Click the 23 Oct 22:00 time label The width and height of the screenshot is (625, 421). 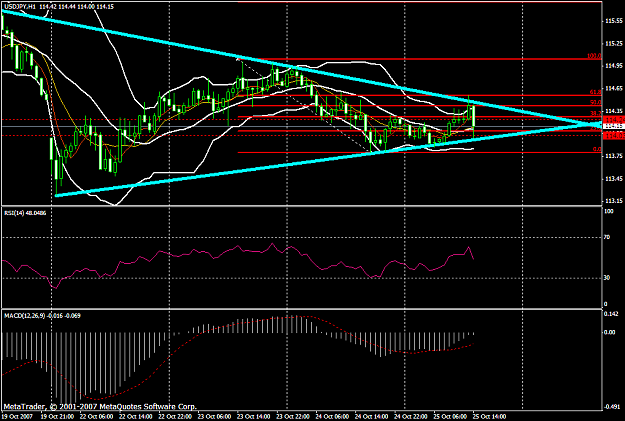(x=292, y=417)
